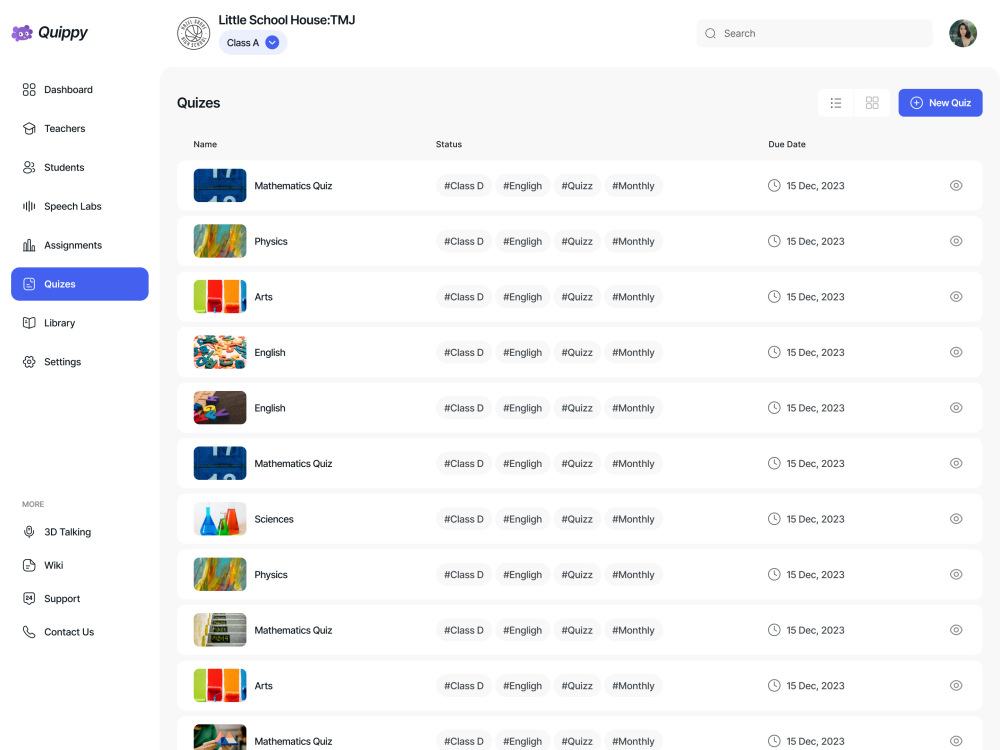Click the school crest logo
Screen dimensions: 1000x750
193,34
